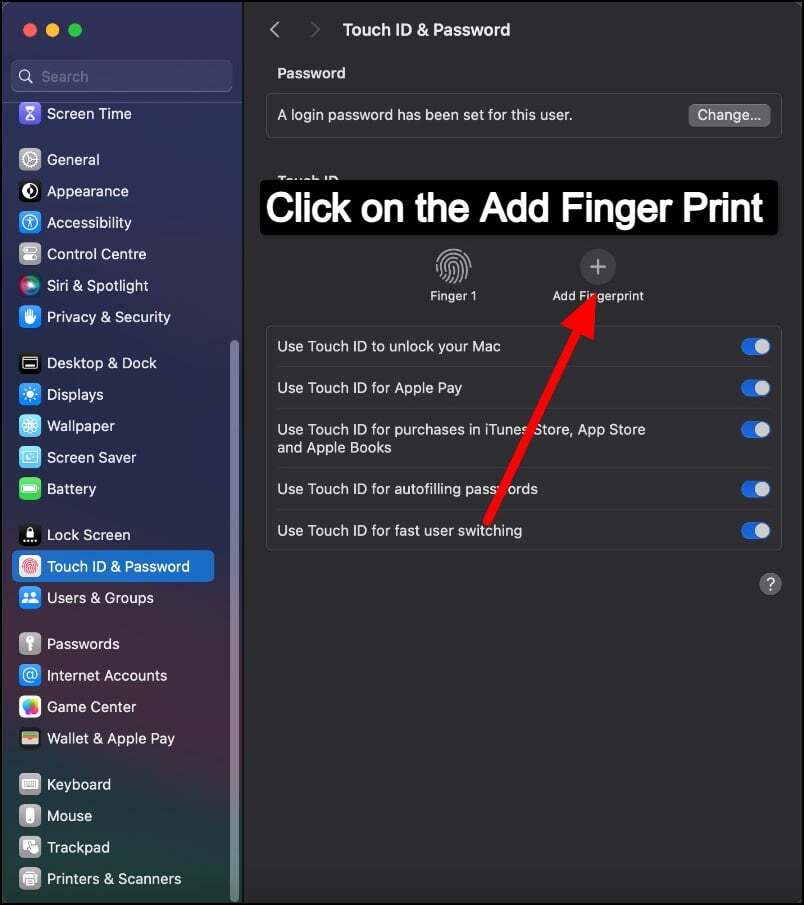Click the Printers & Scanners icon
804x905 pixels.
coord(30,878)
